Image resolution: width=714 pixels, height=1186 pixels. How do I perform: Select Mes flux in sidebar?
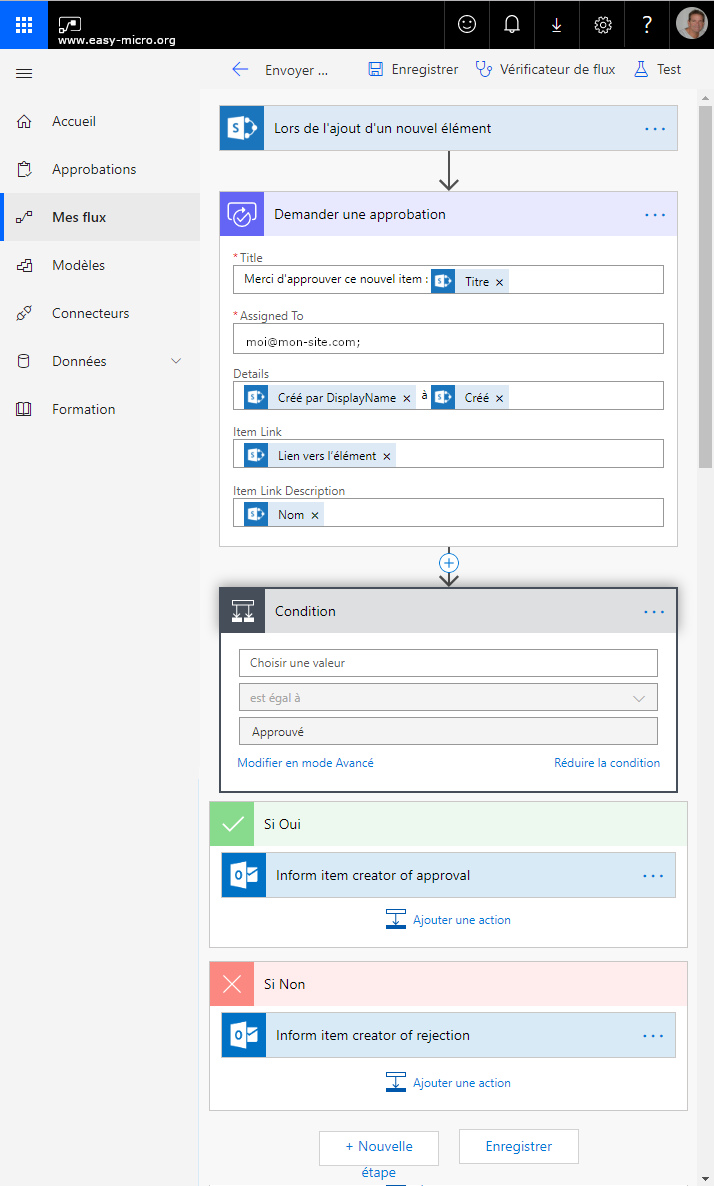101,217
